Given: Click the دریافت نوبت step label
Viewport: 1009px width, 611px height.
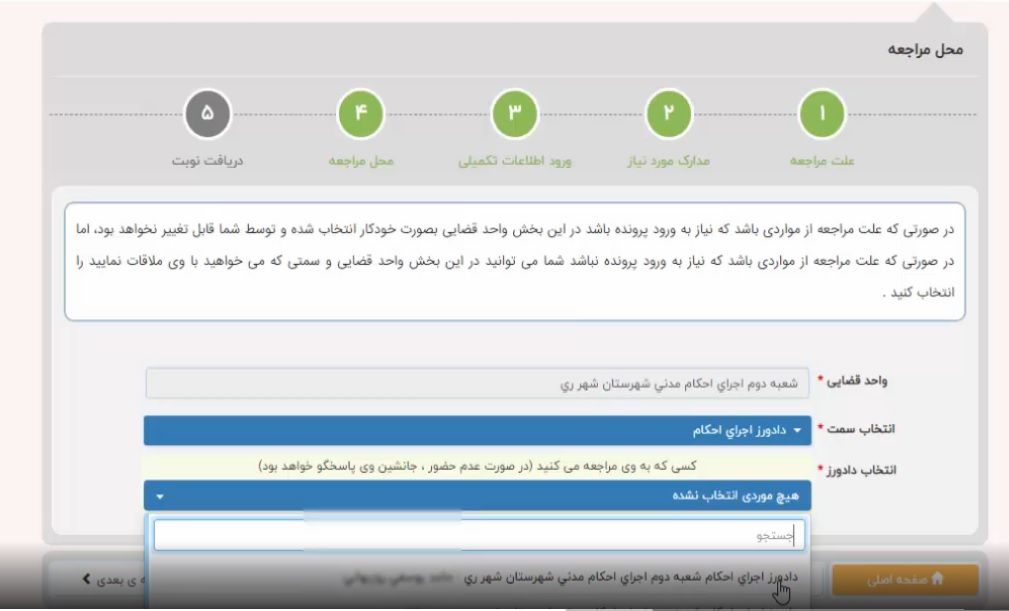Looking at the screenshot, I should tap(207, 160).
